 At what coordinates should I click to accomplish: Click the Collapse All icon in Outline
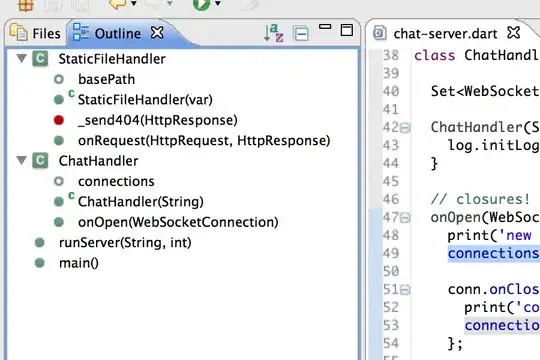click(301, 33)
